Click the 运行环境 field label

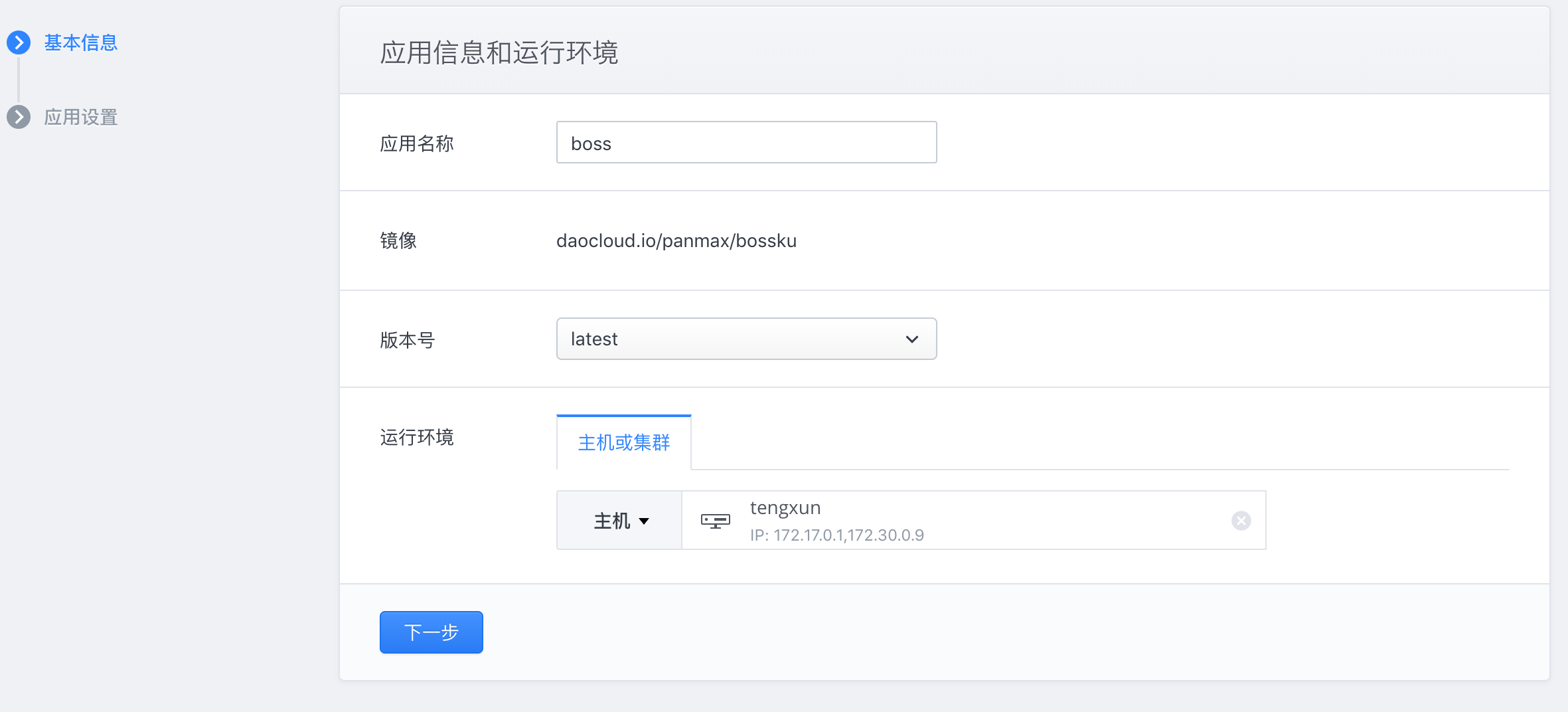click(x=416, y=437)
